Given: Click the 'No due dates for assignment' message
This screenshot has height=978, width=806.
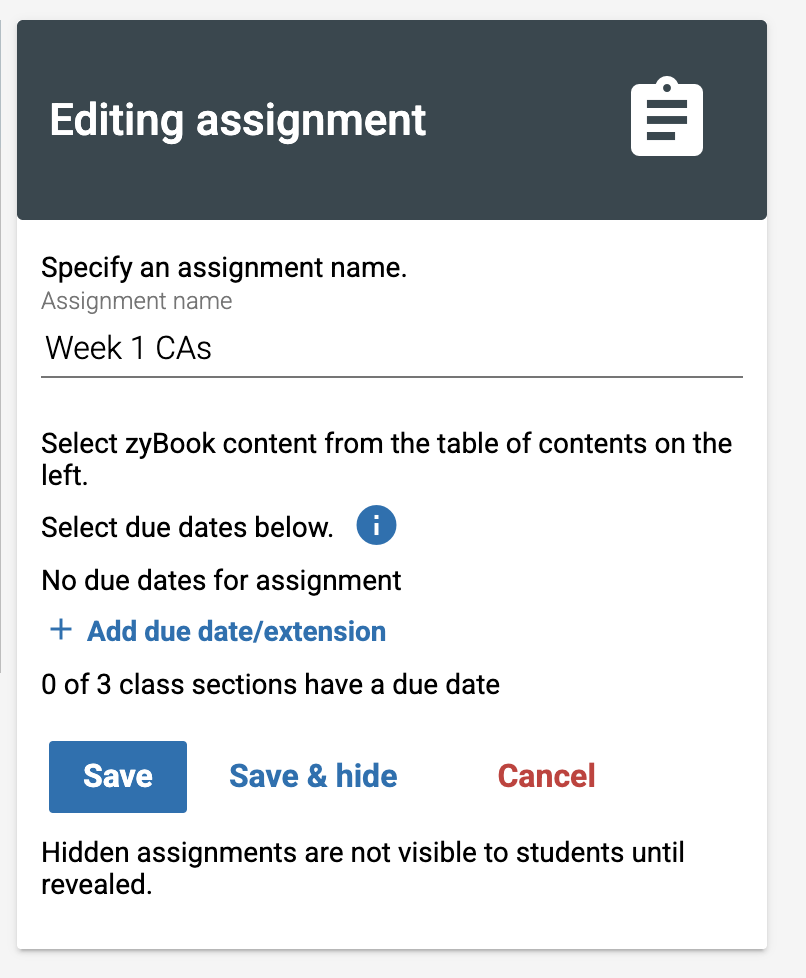Looking at the screenshot, I should (x=221, y=581).
